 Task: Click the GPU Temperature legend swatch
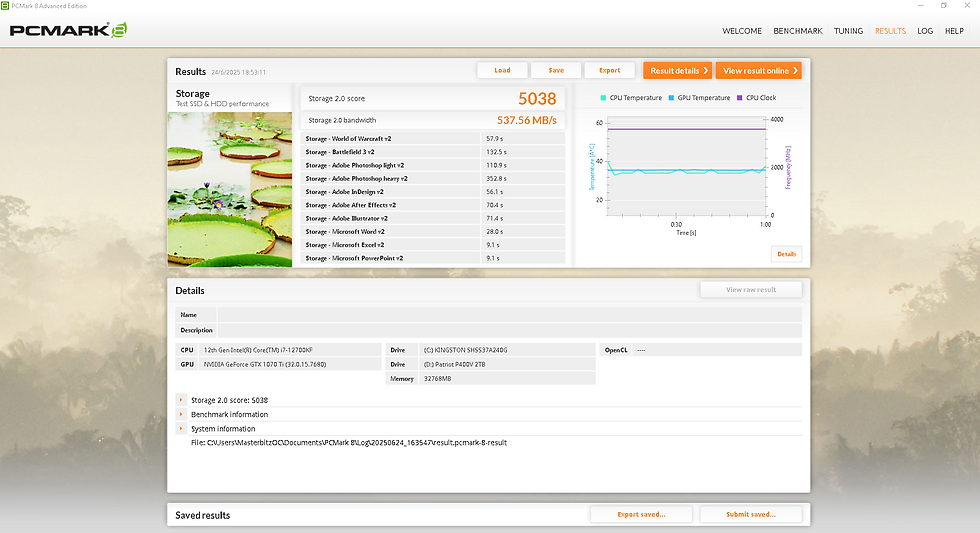pos(671,98)
